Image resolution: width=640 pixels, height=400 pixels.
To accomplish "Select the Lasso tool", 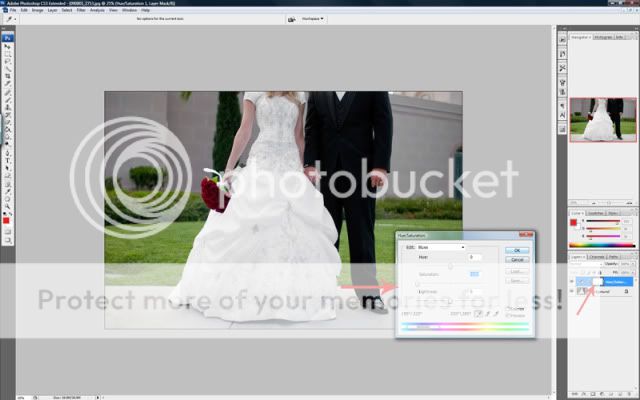I will pyautogui.click(x=8, y=61).
